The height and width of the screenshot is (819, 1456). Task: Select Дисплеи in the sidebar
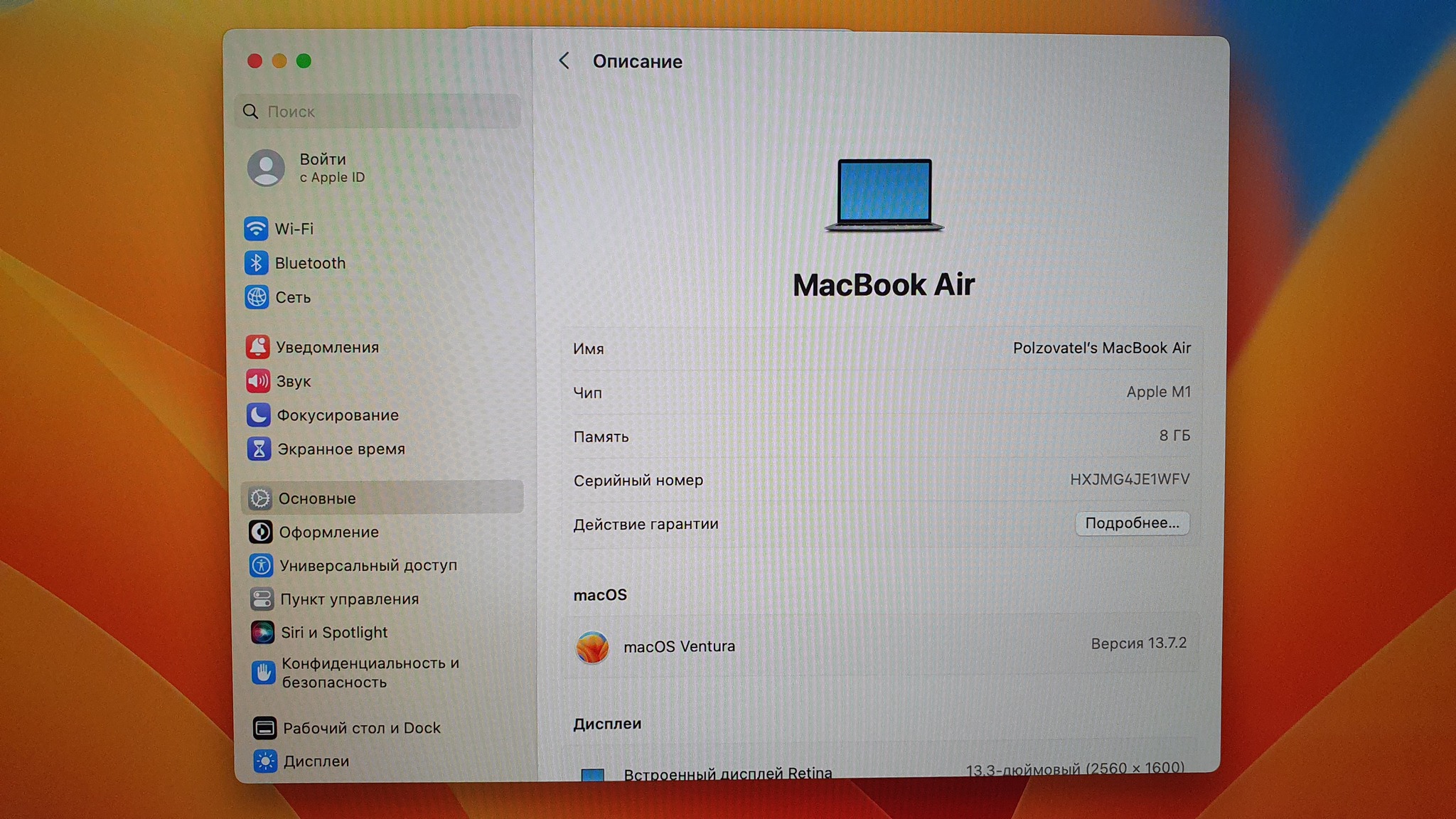click(316, 761)
